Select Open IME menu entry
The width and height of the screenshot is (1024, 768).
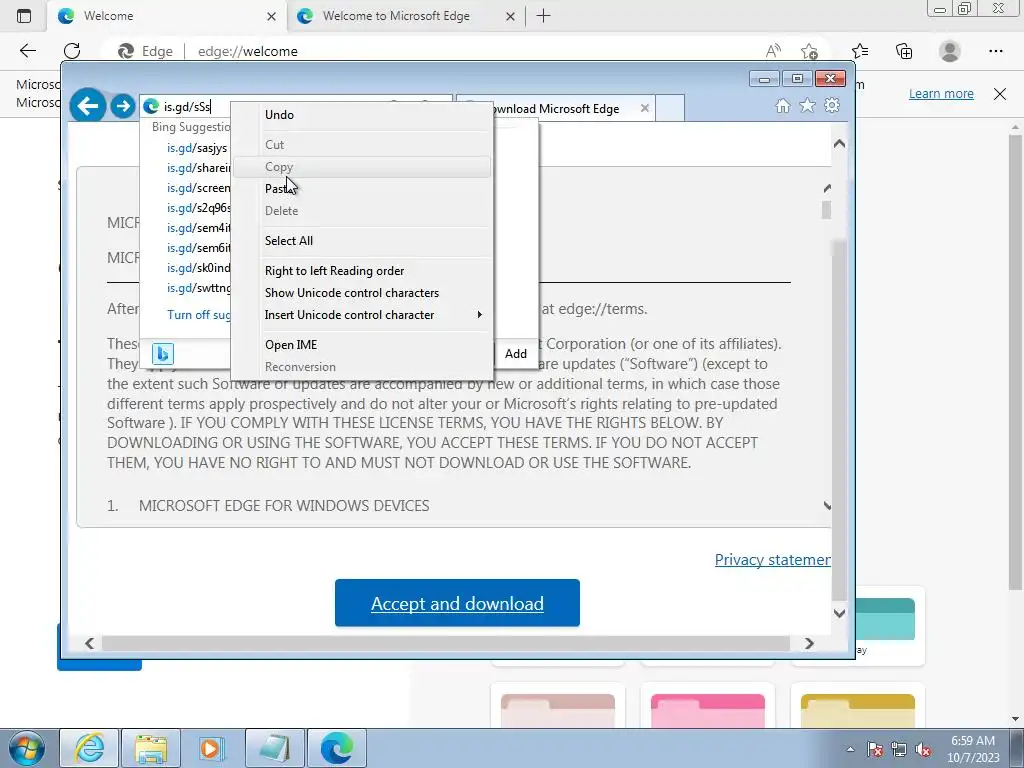click(x=362, y=345)
